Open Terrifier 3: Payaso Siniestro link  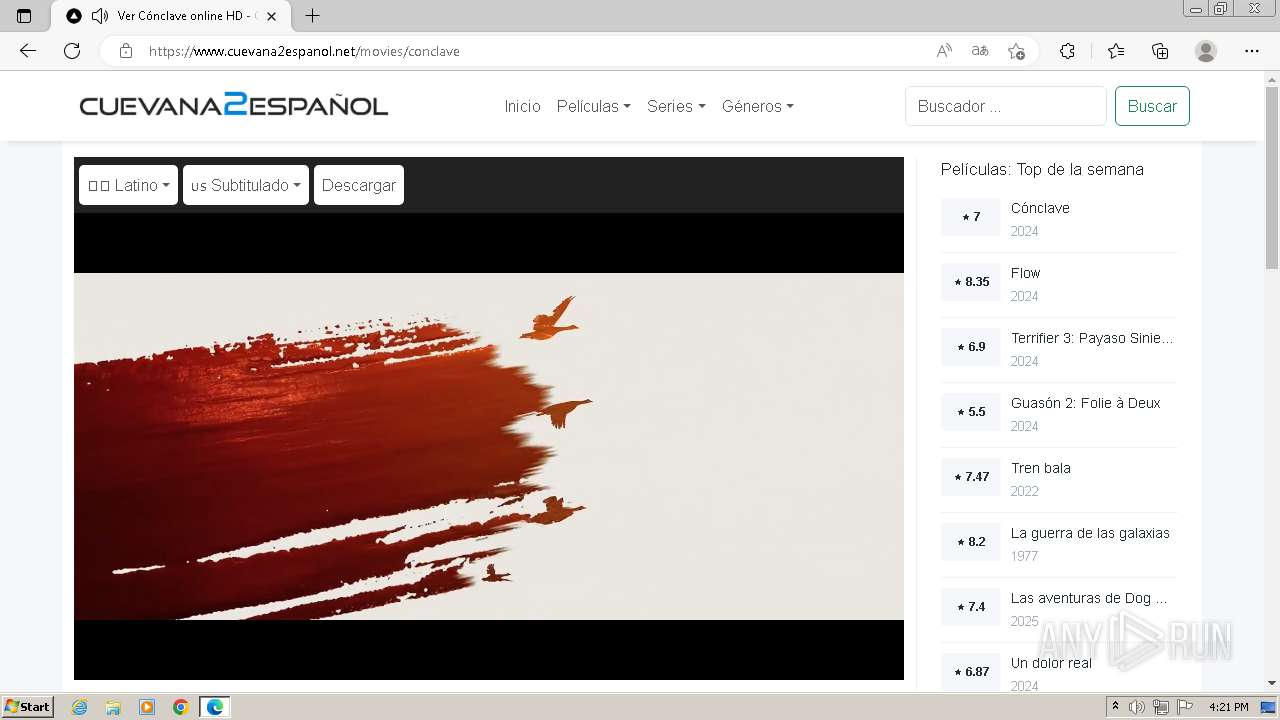1092,338
